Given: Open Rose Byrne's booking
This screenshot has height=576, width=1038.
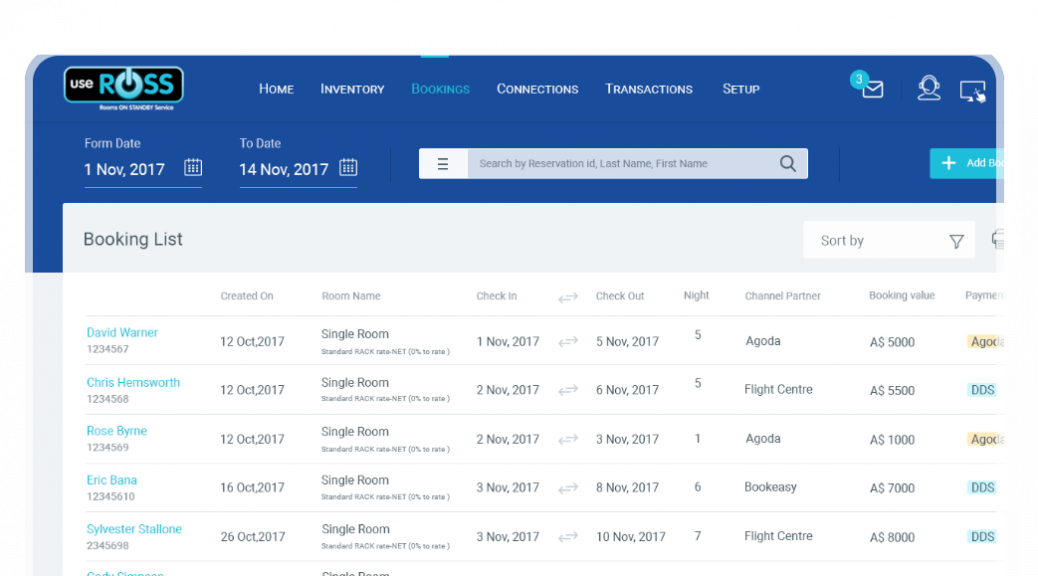Looking at the screenshot, I should 117,431.
